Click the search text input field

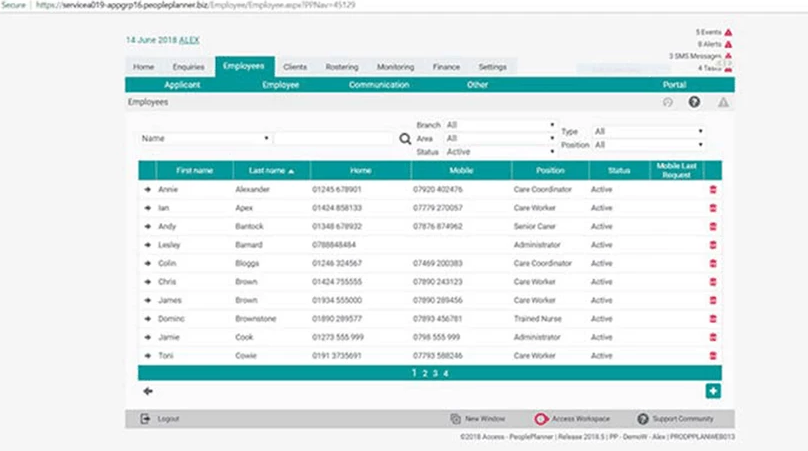[x=333, y=138]
